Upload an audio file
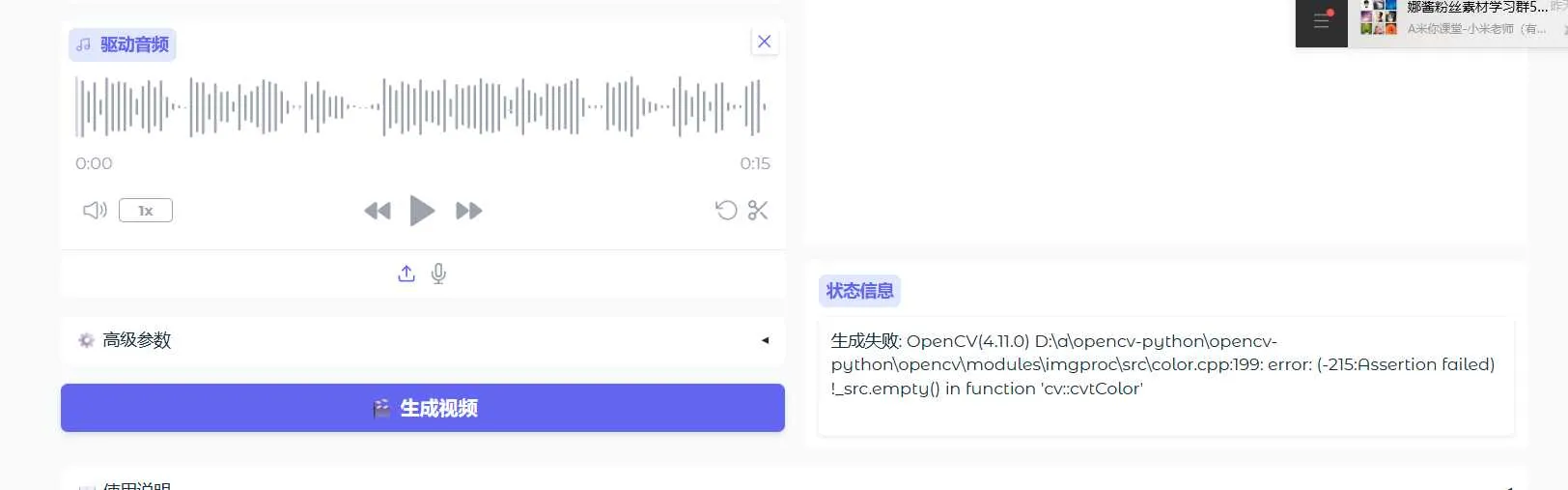1568x490 pixels. 406,274
